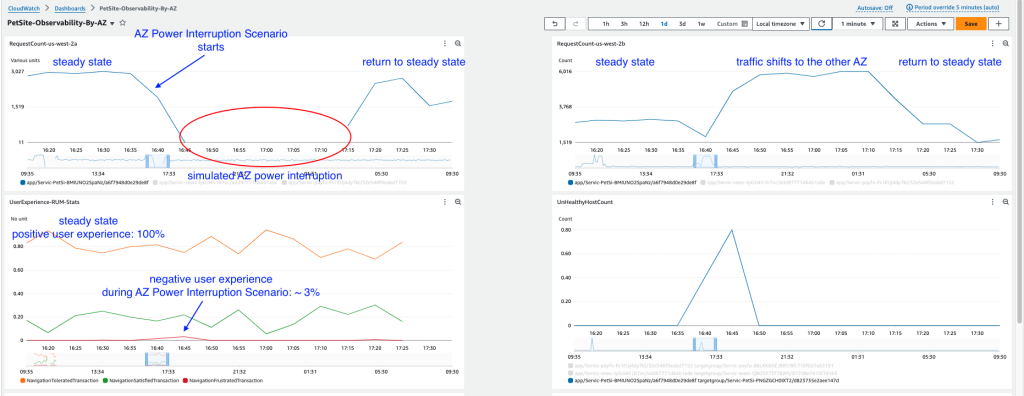Enter full screen mode using the expand icon
This screenshot has width=1024, height=396.
895,24
